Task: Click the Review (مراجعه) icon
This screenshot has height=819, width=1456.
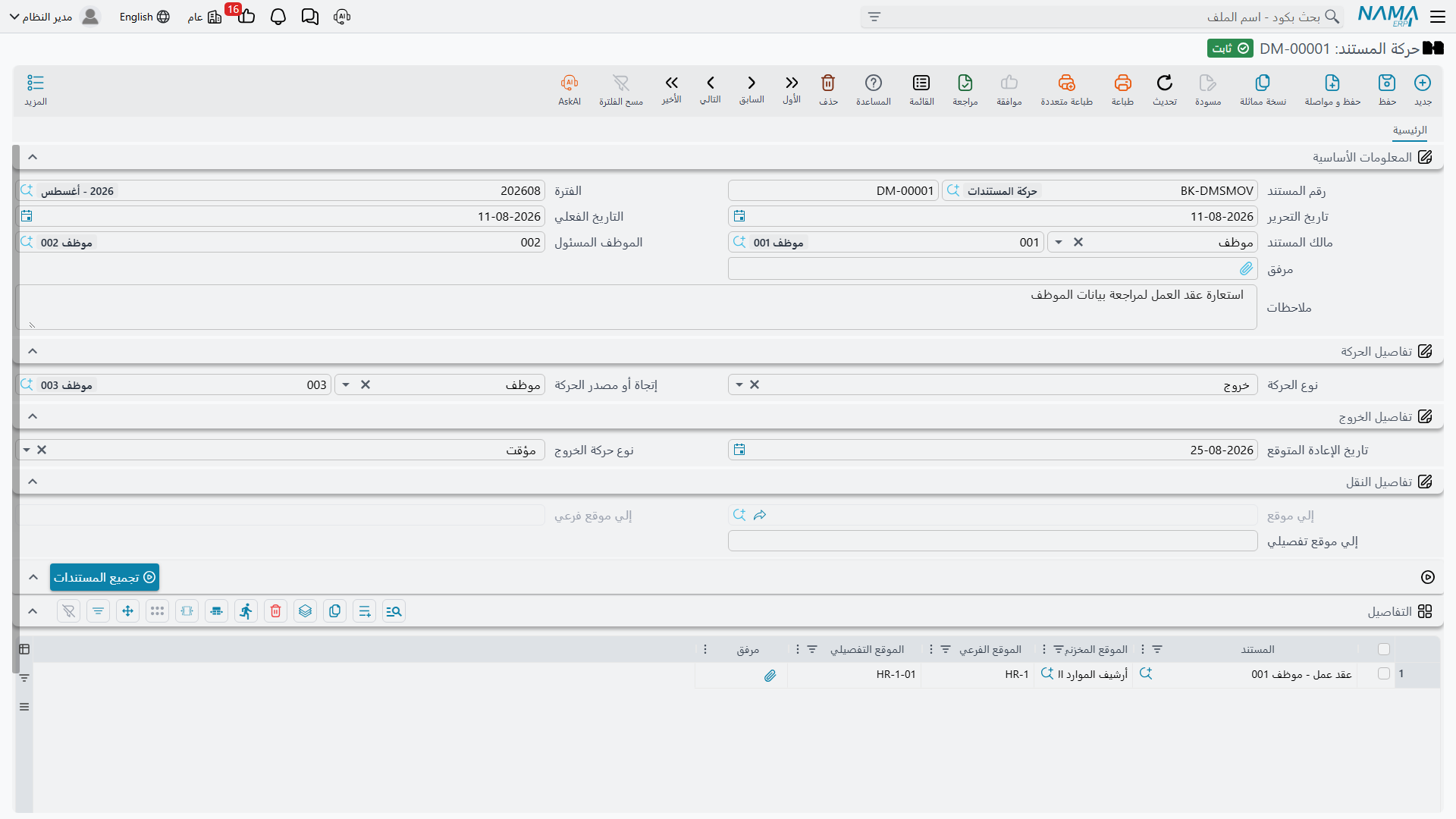Action: 965,83
